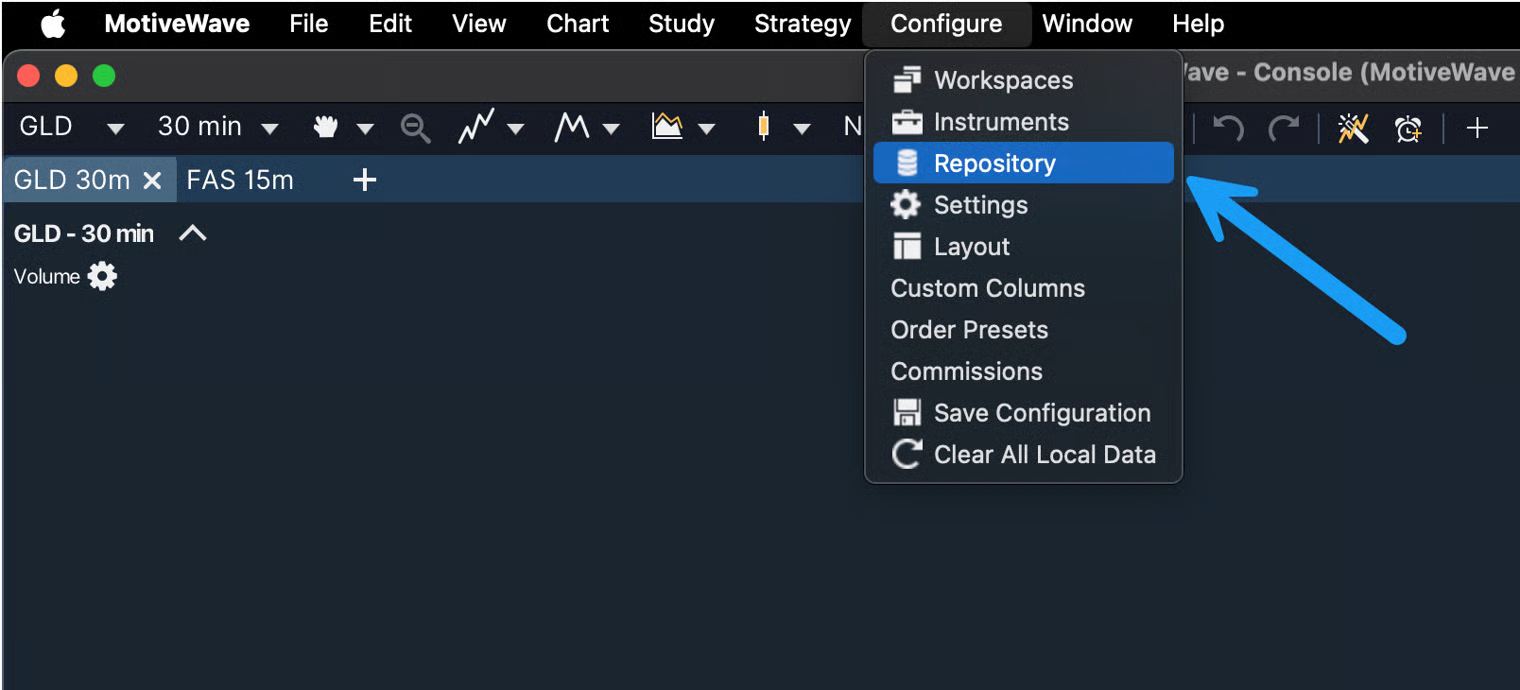Screen dimensions: 1520x690
Task: Open the GLD symbol dropdown
Action: coord(116,128)
